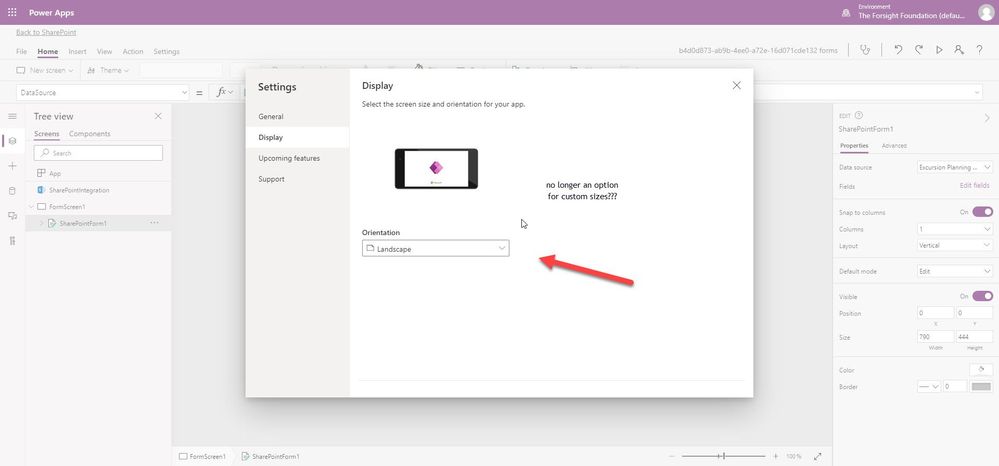Open the Orientation Landscape dropdown
Screen dimensions: 999x466
[435, 249]
